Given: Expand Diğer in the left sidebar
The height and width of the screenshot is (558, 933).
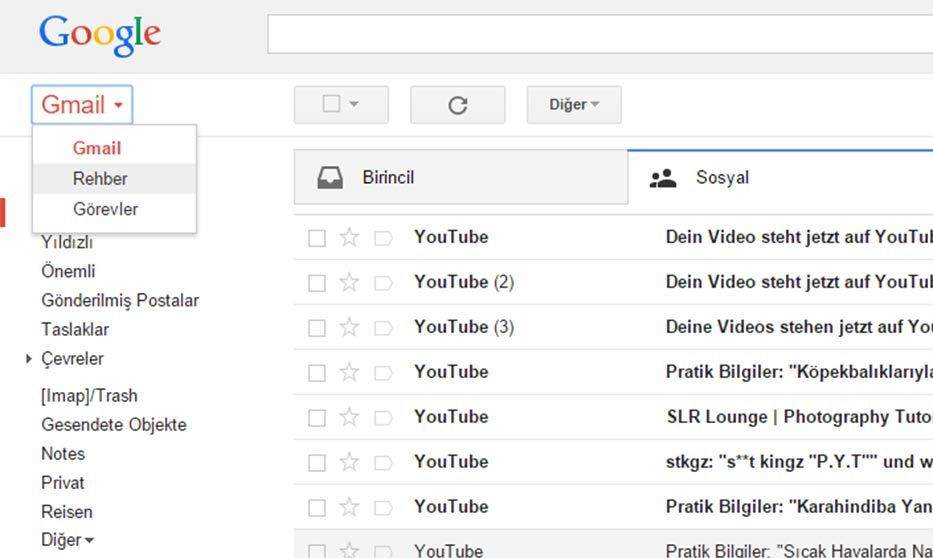Looking at the screenshot, I should (67, 540).
